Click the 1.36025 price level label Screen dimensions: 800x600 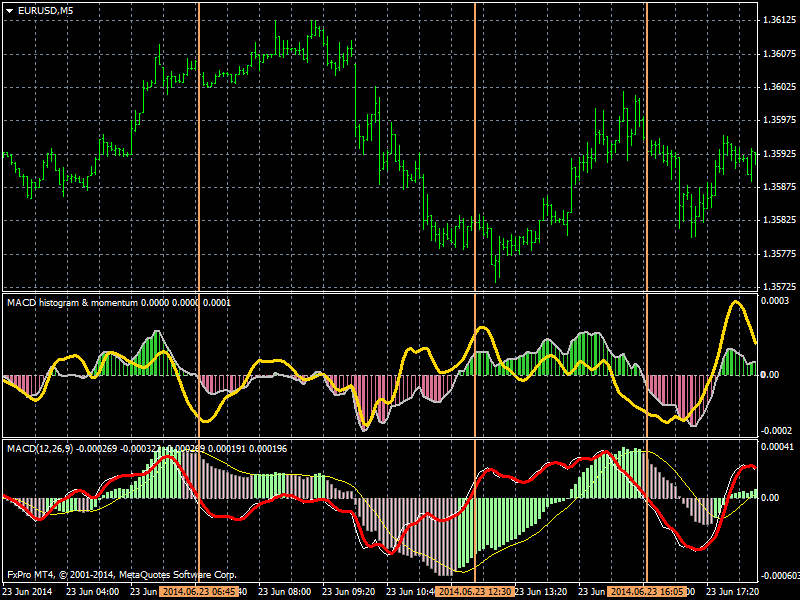[x=779, y=87]
